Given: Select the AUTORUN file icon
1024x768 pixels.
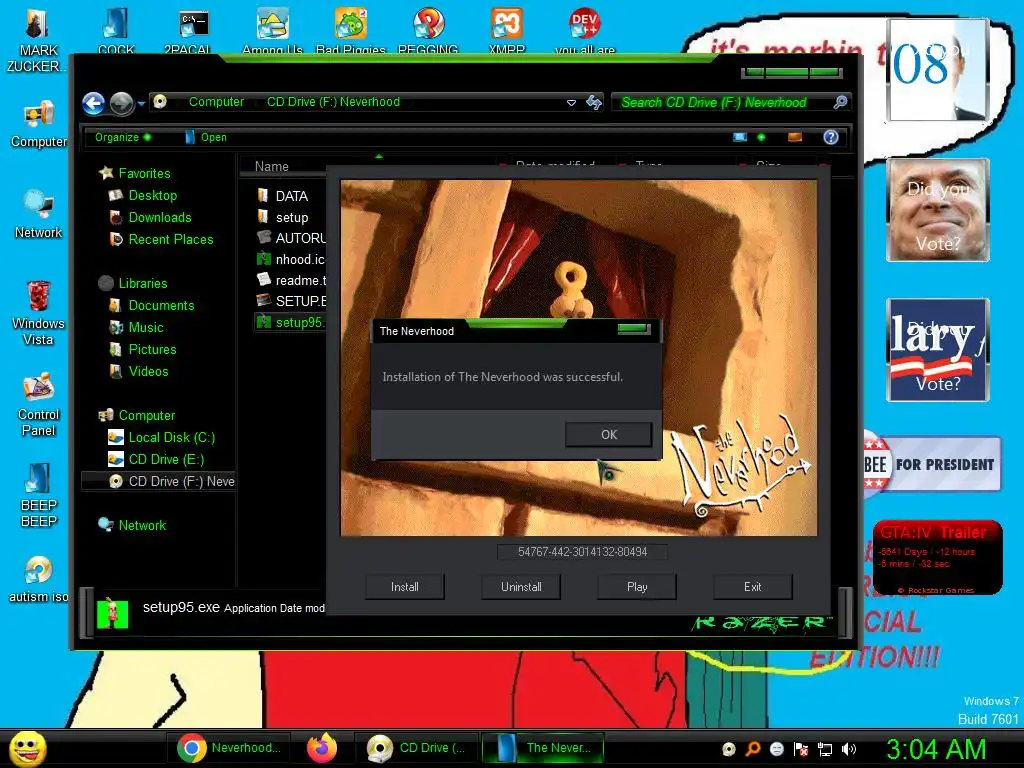Looking at the screenshot, I should click(x=264, y=238).
